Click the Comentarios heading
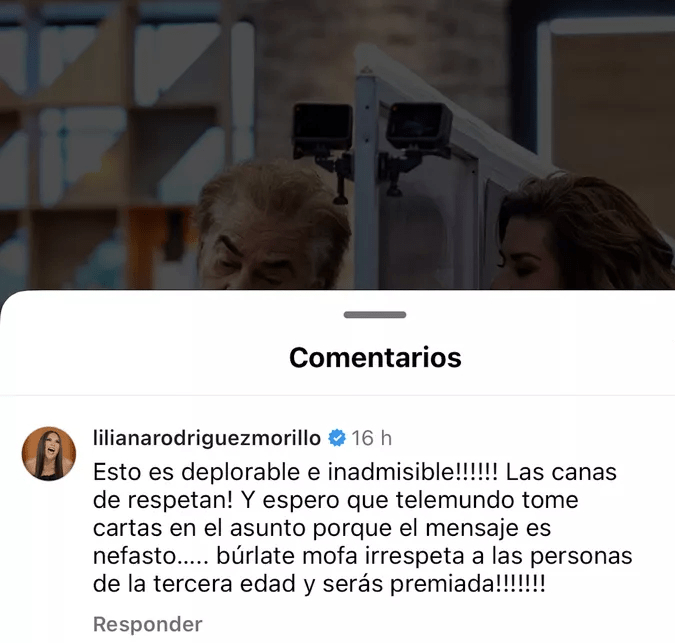675x643 pixels. (x=375, y=357)
